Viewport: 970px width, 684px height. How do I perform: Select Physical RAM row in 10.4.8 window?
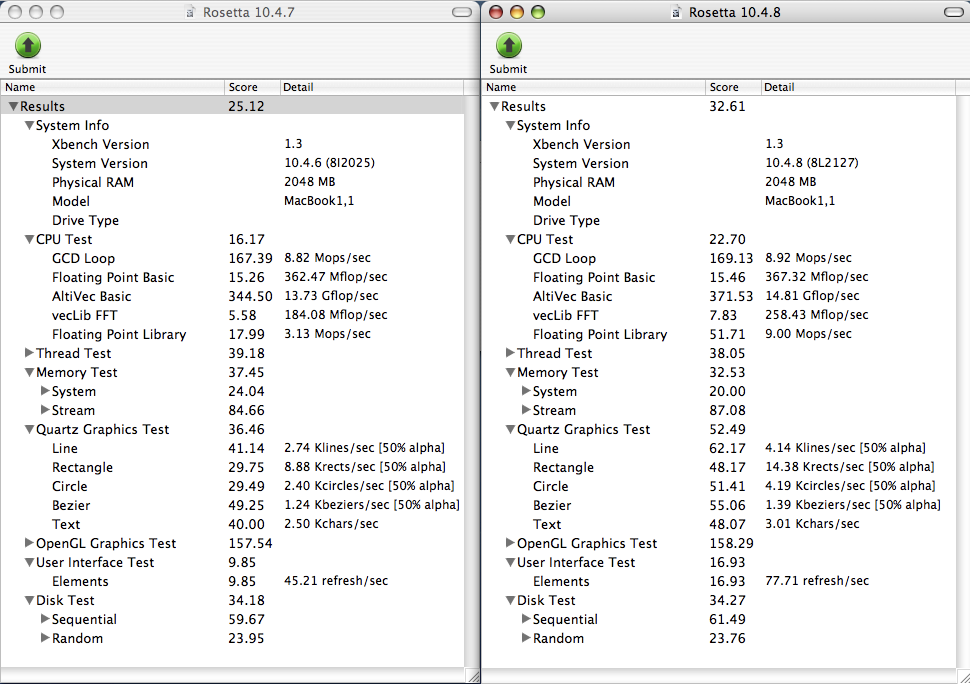(x=718, y=182)
